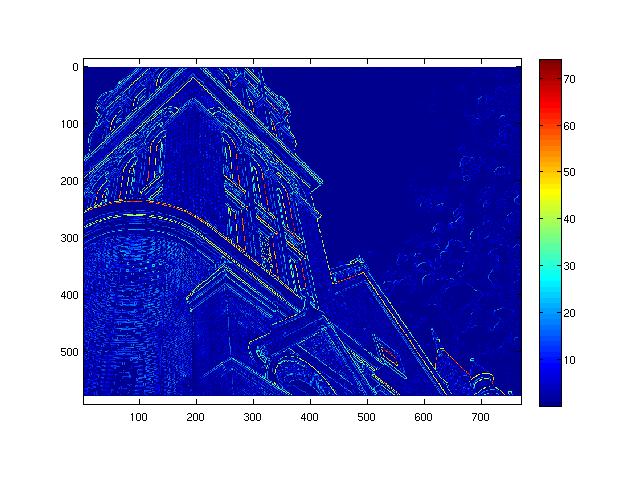Click the edge-map image plot area

tap(302, 231)
